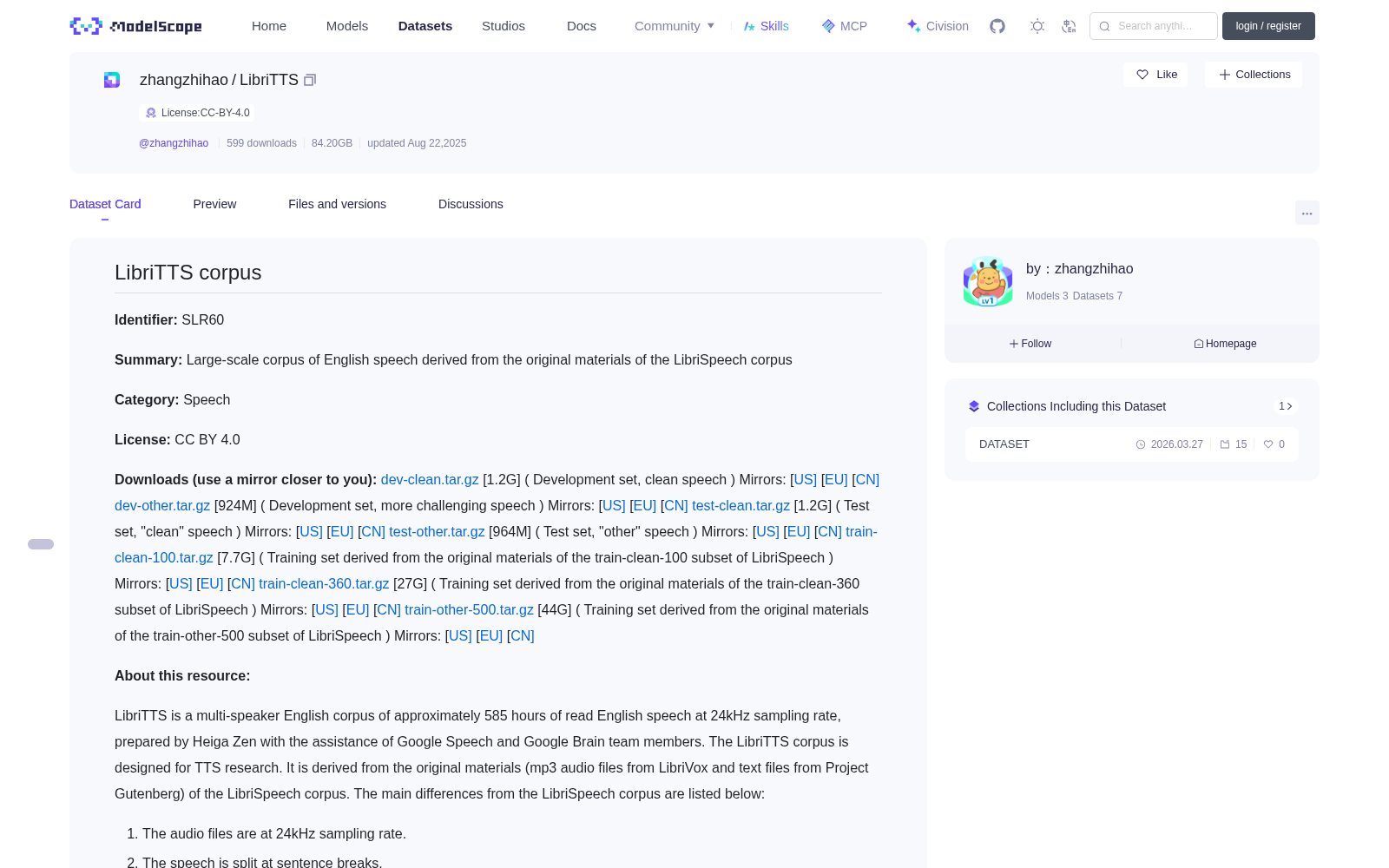Image resolution: width=1389 pixels, height=868 pixels.
Task: Click the heart count 0 in DATASET row
Action: (x=1274, y=444)
